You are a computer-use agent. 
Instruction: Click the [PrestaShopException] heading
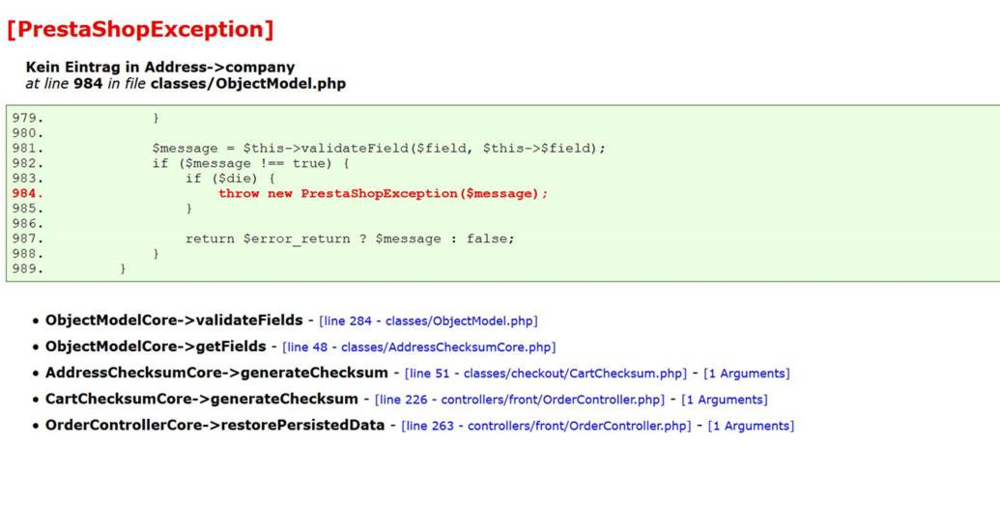[x=140, y=29]
